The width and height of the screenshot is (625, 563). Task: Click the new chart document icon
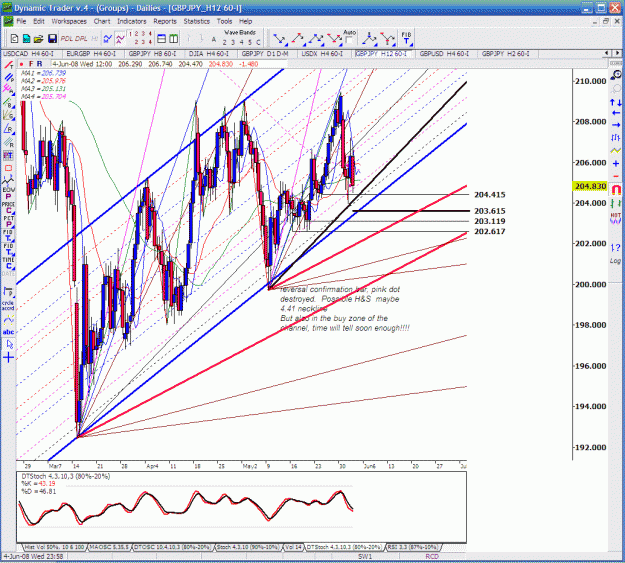tap(14, 39)
